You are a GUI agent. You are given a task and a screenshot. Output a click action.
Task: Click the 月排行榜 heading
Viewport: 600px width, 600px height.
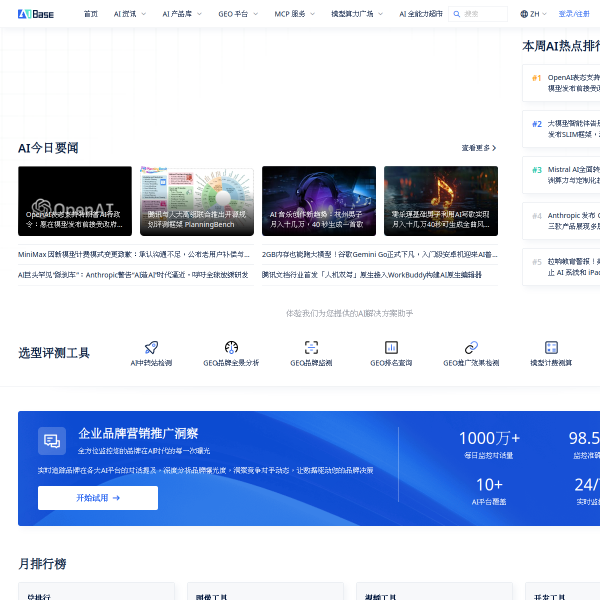point(42,564)
